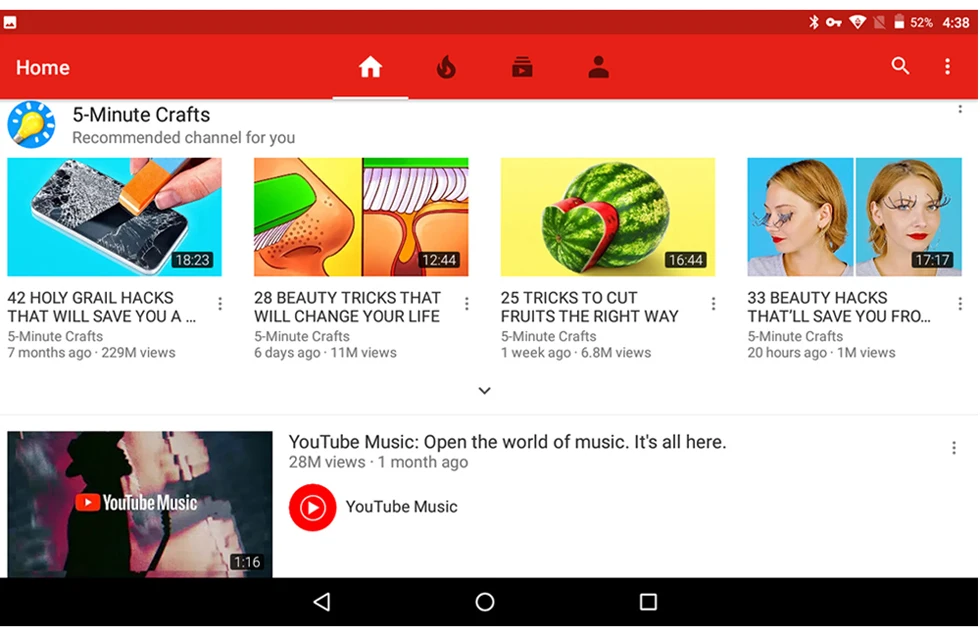Open the Home tab house icon
Image resolution: width=980 pixels, height=628 pixels.
click(x=370, y=66)
